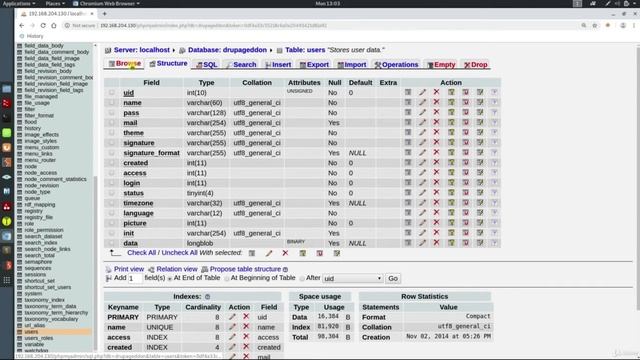The height and width of the screenshot is (360, 640).
Task: Tick the checkbox for uid field
Action: coord(111,92)
